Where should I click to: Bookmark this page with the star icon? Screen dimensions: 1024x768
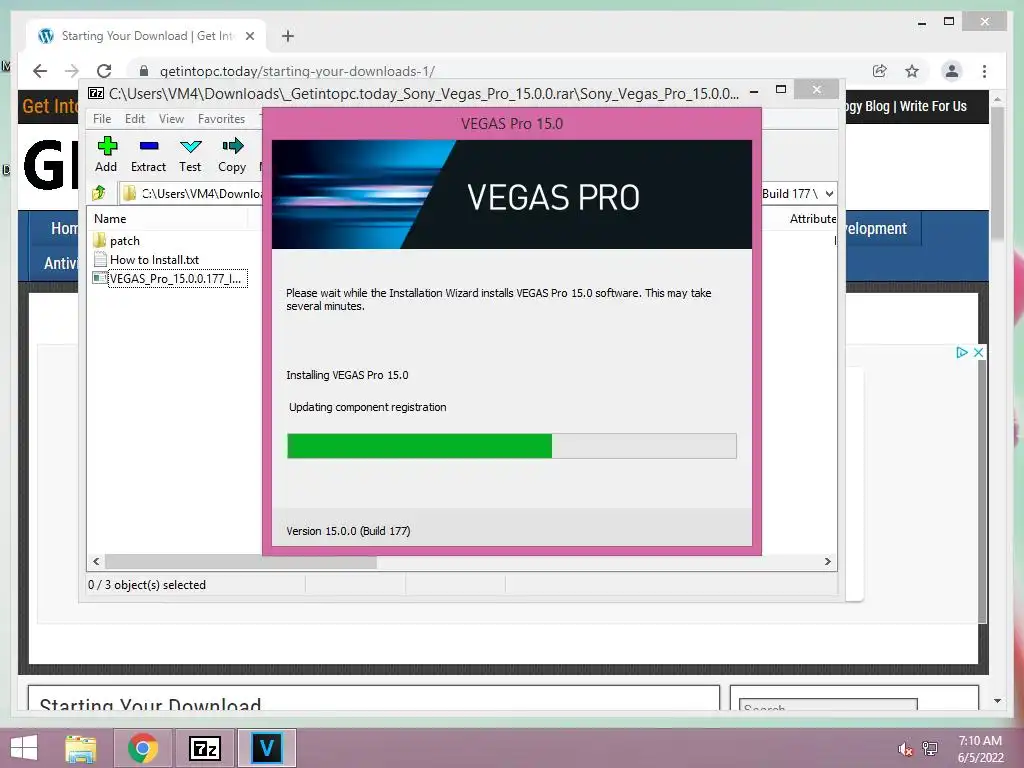[x=912, y=71]
